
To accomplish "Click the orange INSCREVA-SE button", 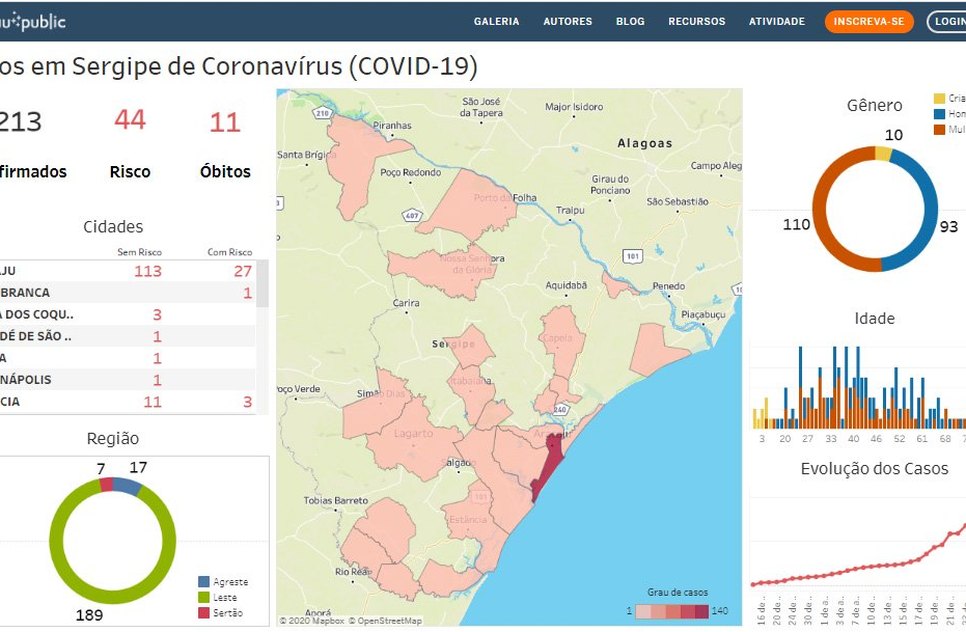I will click(869, 22).
